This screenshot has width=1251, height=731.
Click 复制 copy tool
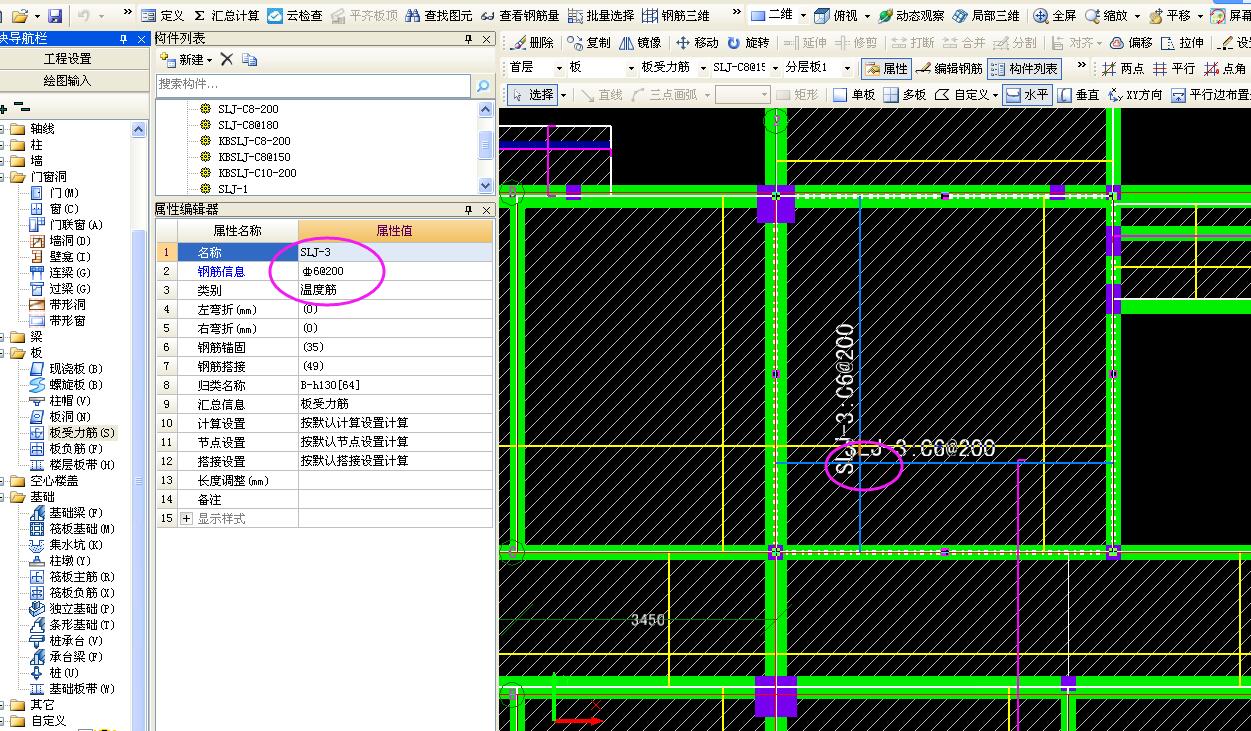(589, 43)
